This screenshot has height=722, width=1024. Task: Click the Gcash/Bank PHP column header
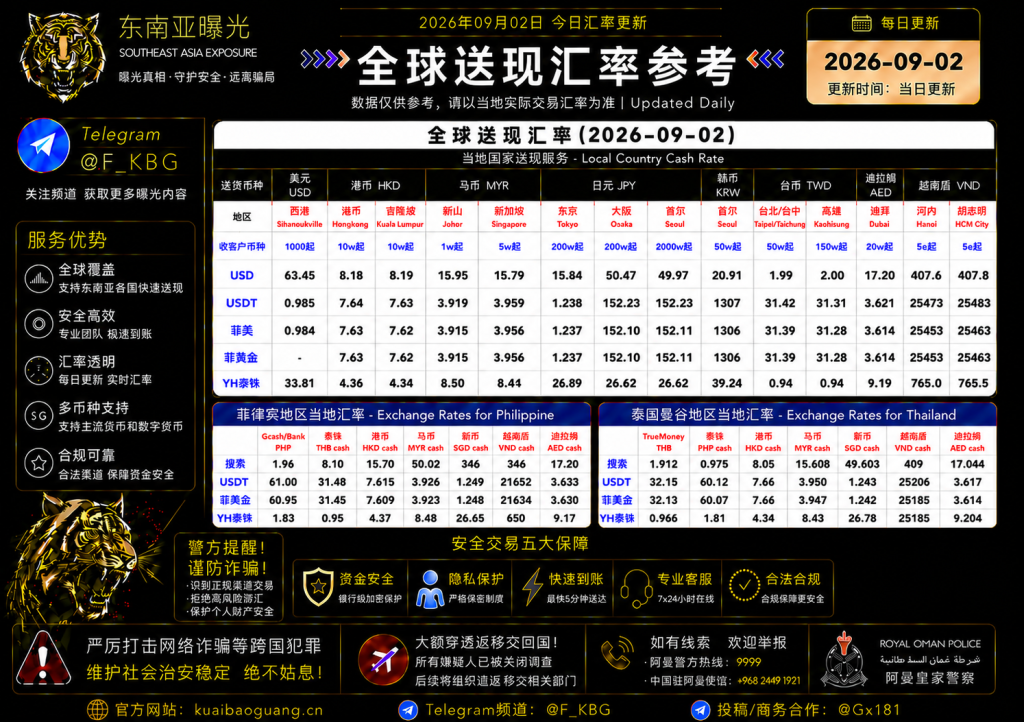coord(283,442)
